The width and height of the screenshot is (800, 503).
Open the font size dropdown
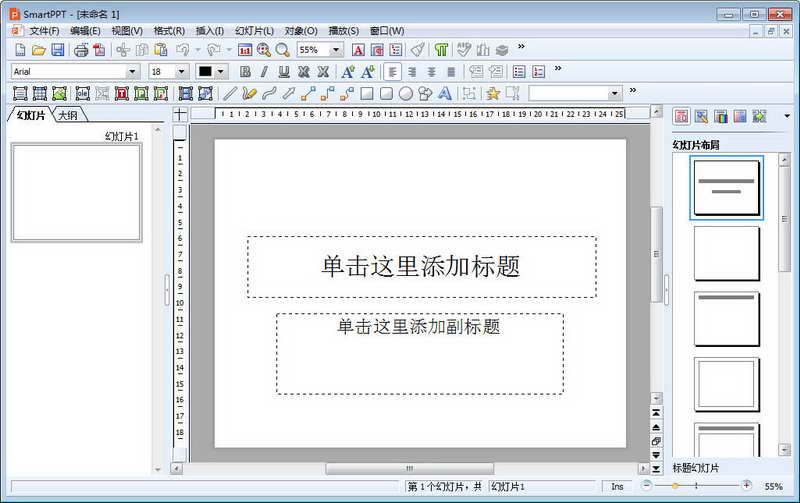[181, 72]
